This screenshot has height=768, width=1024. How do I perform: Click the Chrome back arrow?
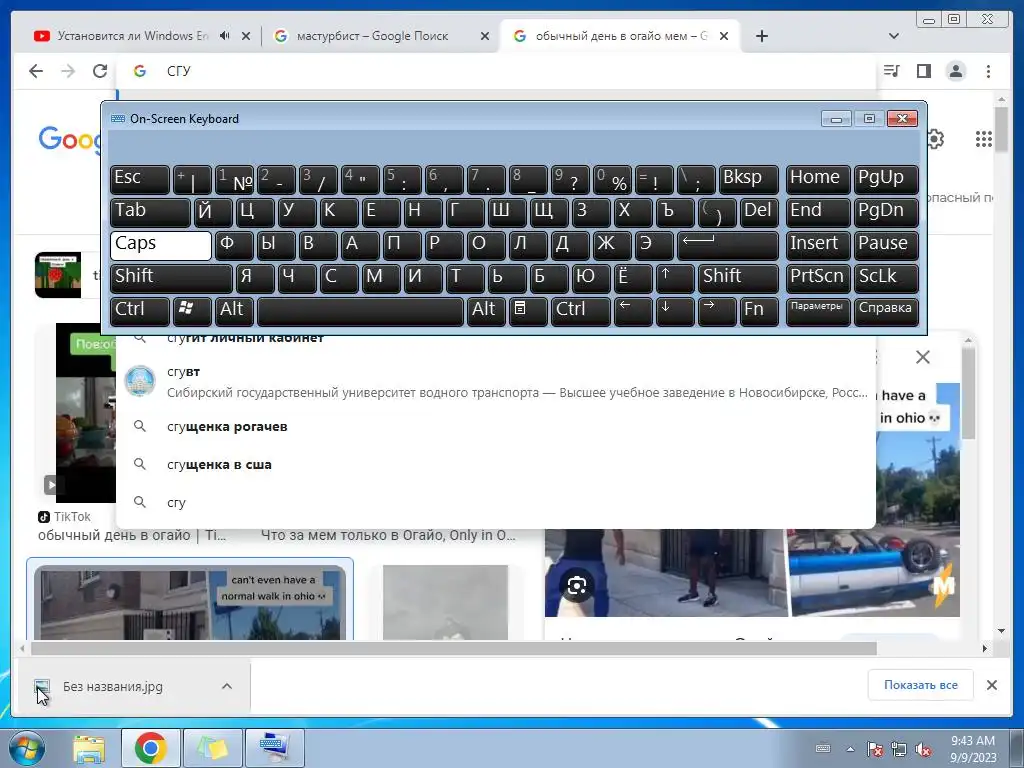coord(36,71)
